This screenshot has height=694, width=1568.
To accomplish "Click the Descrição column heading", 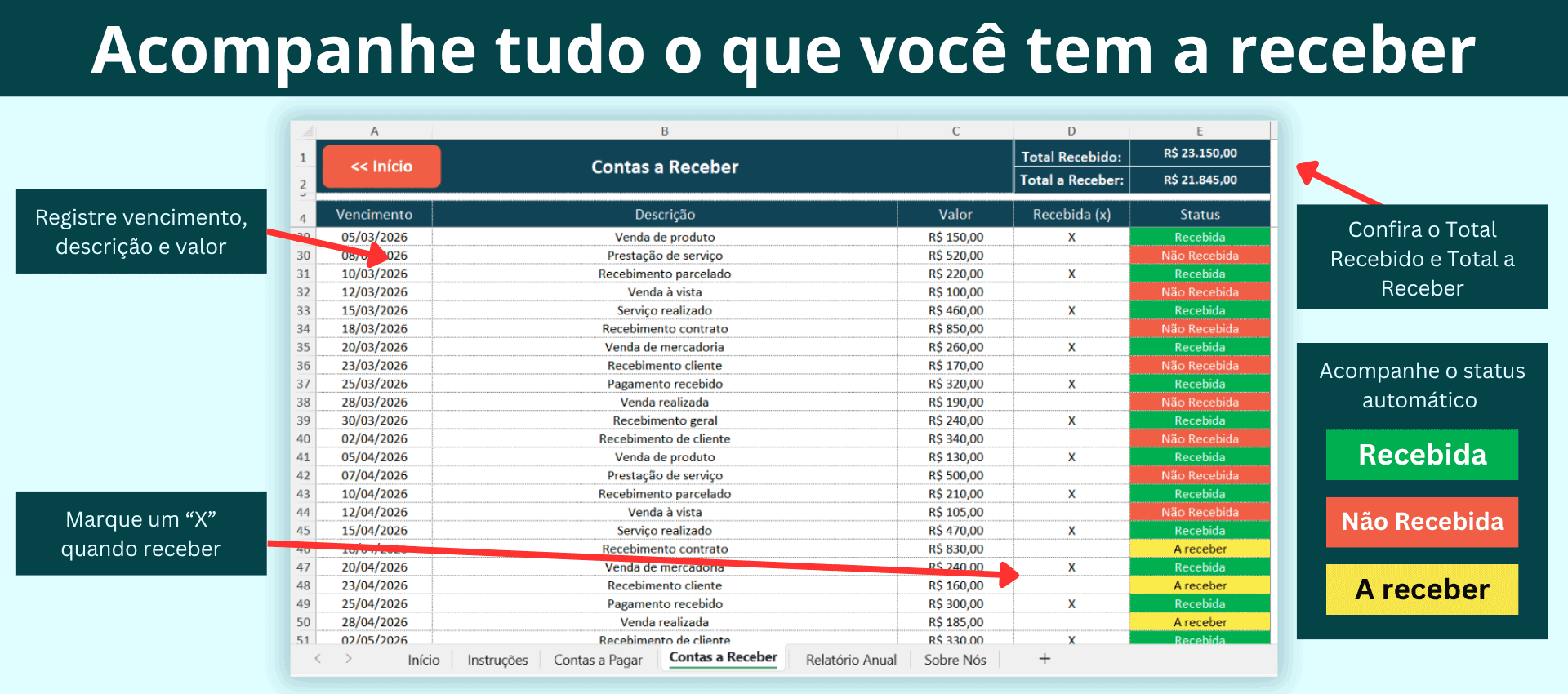I will click(665, 214).
